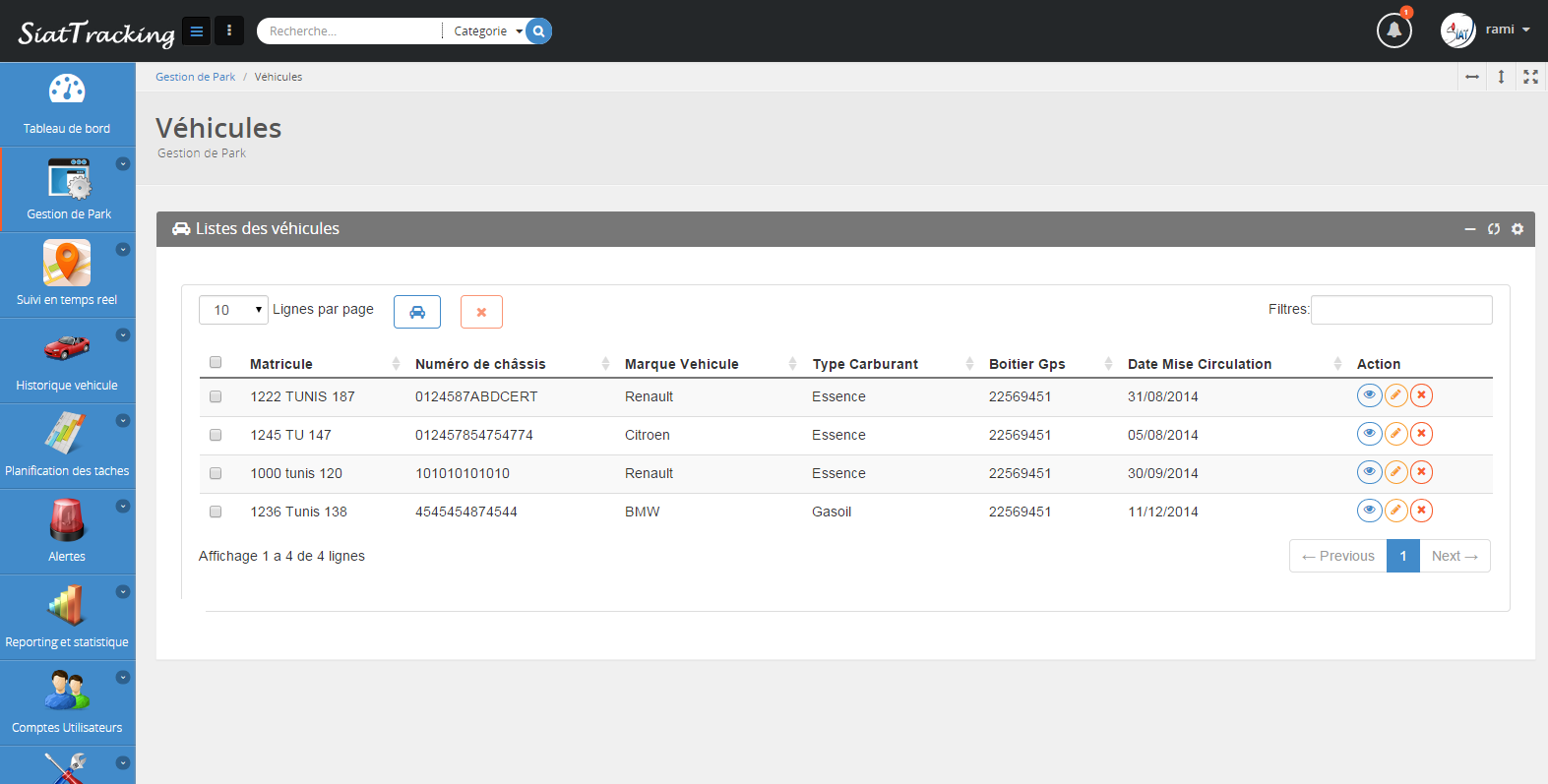Screen dimensions: 1548x784
Task: Expand Alertes submenu chevron
Action: [123, 507]
